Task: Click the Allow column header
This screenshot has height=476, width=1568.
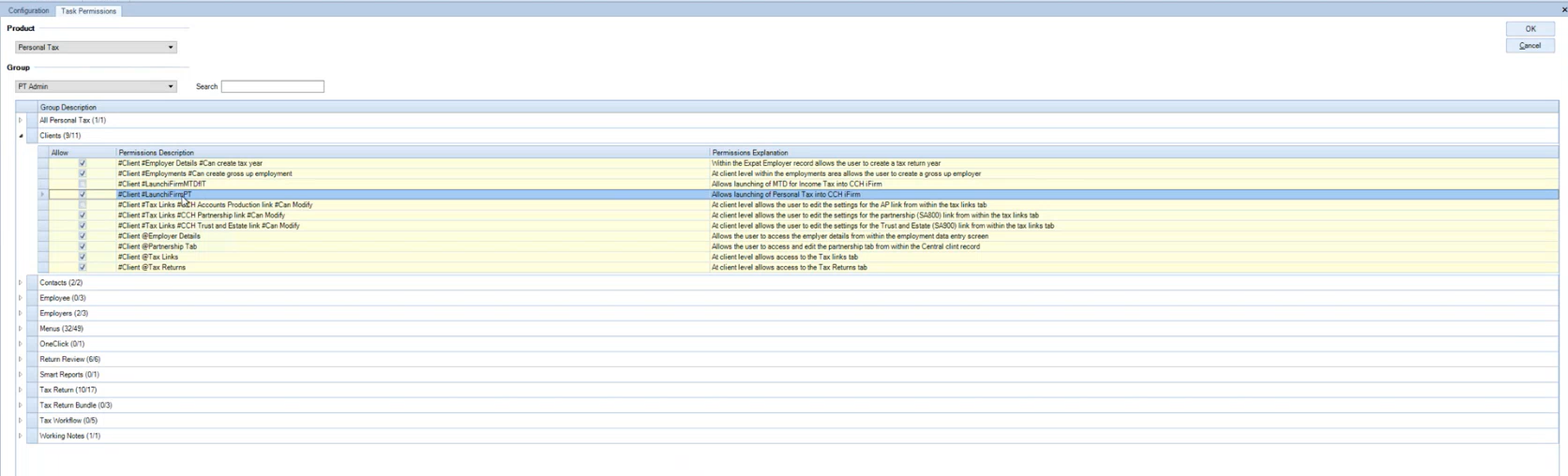Action: 83,152
